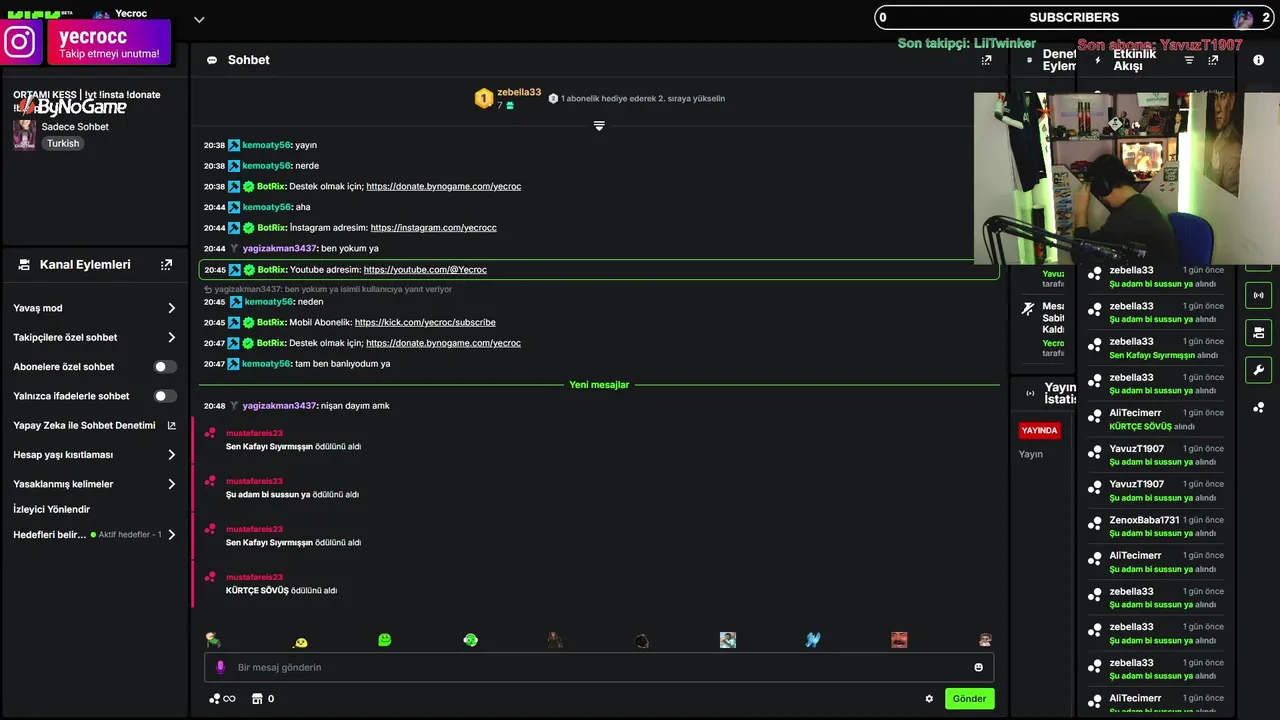Insert the yellow emote from the emote row

(x=300, y=641)
